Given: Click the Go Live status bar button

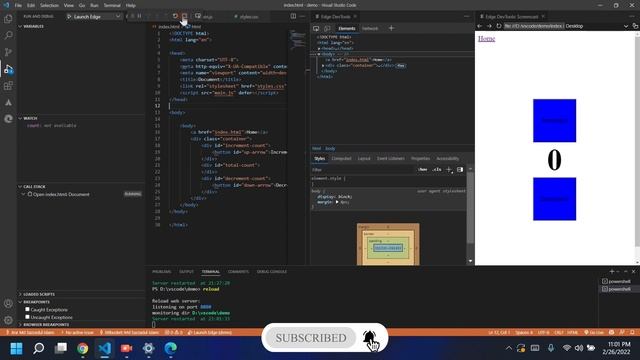Looking at the screenshot, I should pyautogui.click(x=594, y=333).
